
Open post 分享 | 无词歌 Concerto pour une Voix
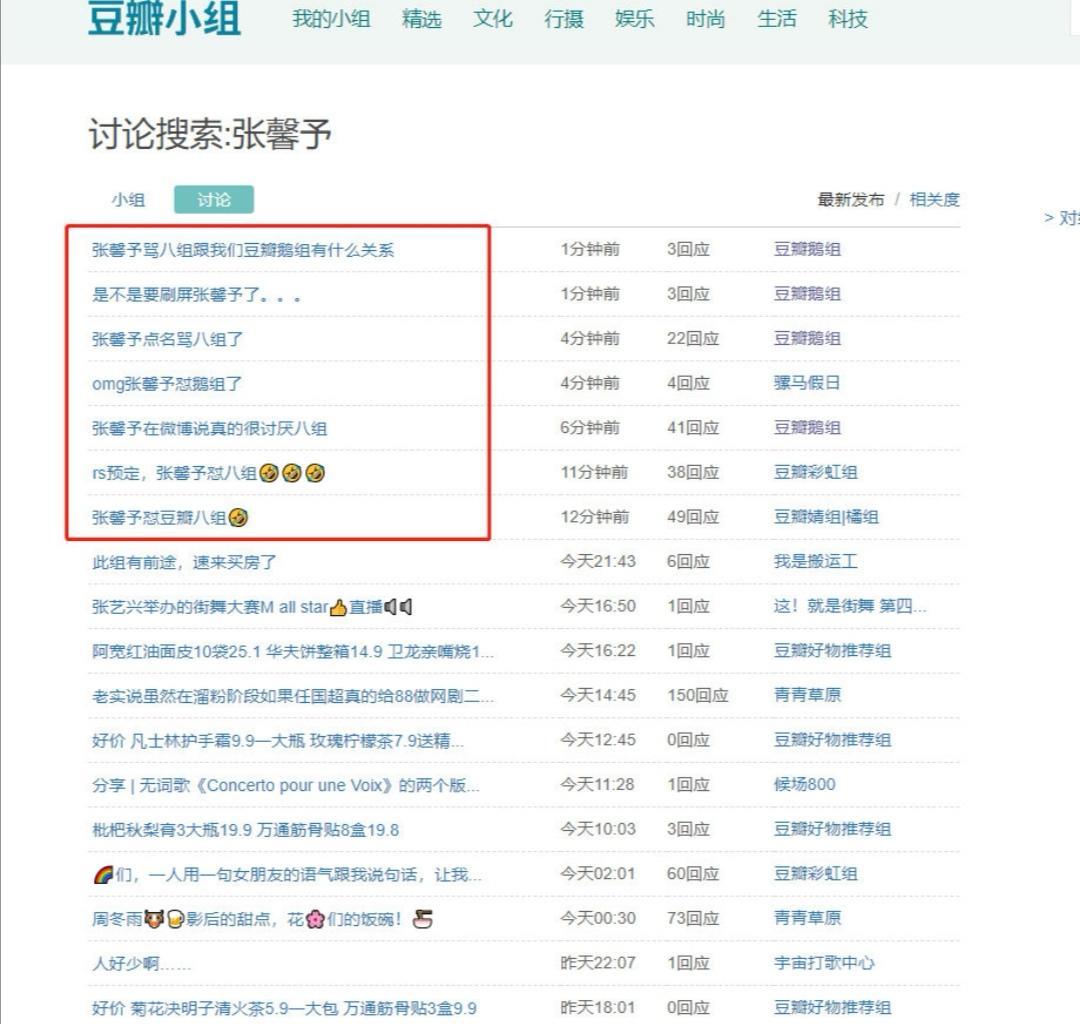286,785
